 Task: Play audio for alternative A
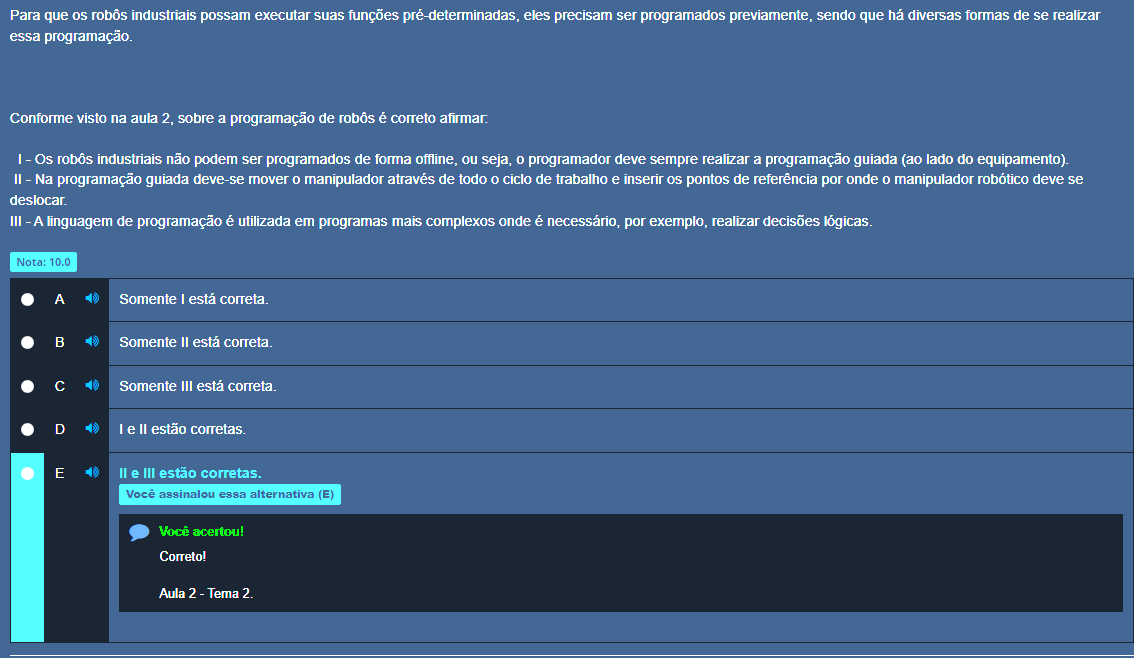pos(92,299)
